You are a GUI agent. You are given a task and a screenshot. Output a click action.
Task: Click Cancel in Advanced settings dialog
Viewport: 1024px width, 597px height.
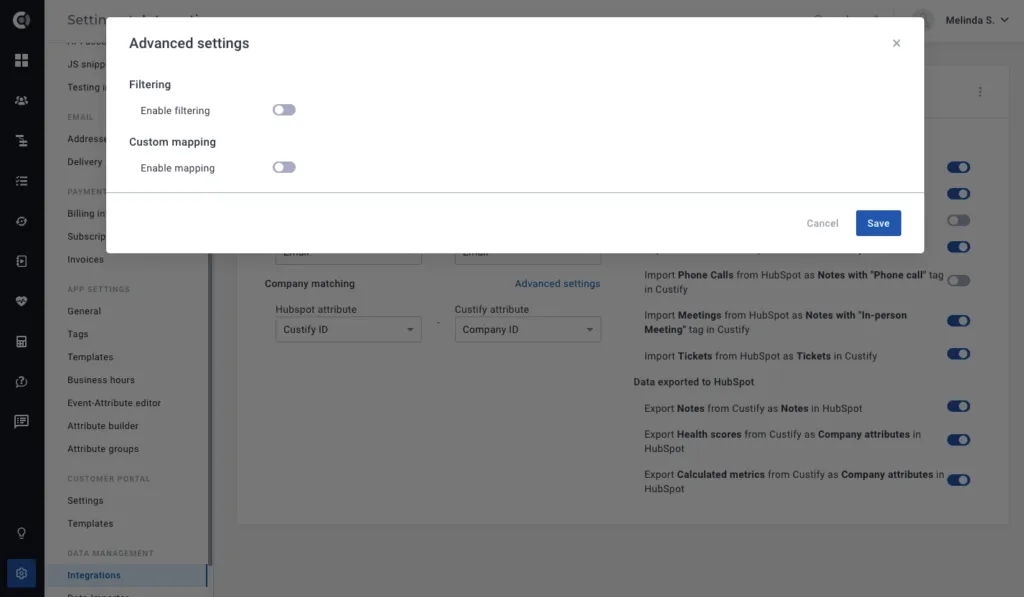[822, 223]
